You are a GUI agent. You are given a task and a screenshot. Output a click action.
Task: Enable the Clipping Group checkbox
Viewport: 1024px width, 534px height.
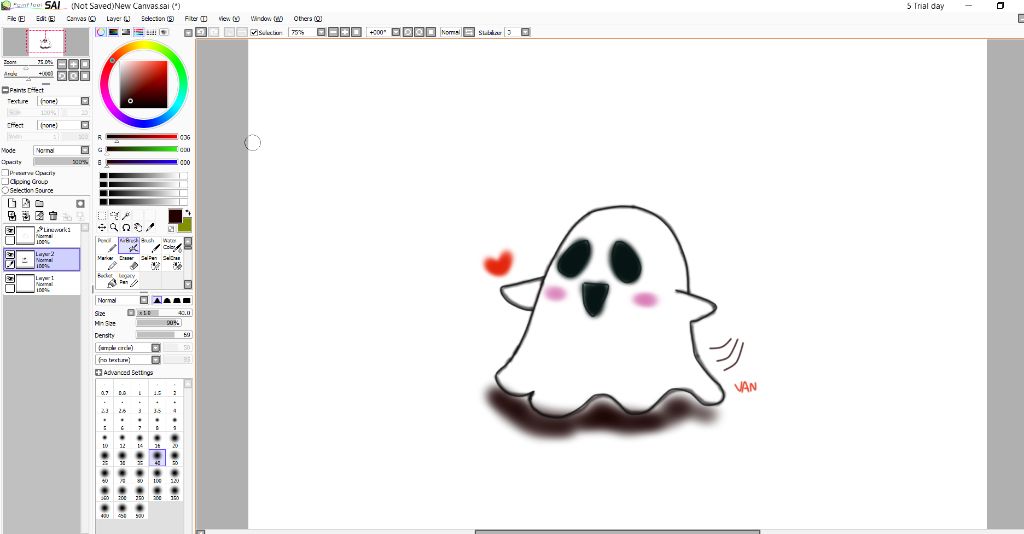pos(5,181)
